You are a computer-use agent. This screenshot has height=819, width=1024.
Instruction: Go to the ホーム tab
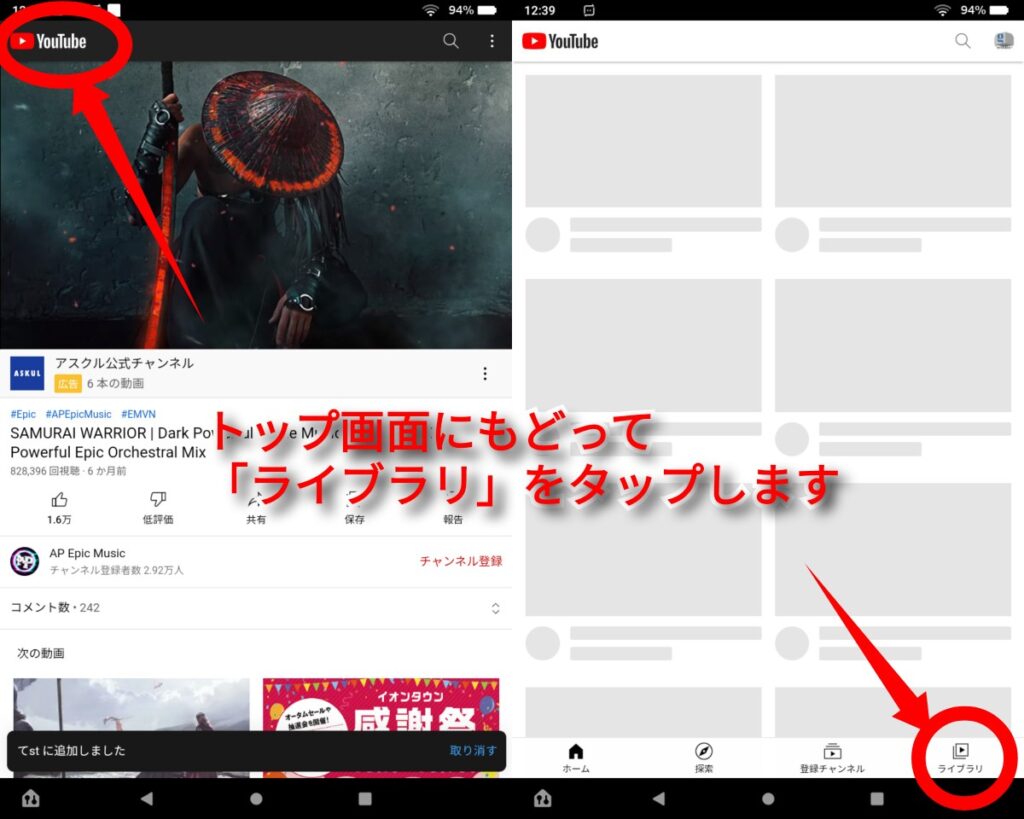575,758
